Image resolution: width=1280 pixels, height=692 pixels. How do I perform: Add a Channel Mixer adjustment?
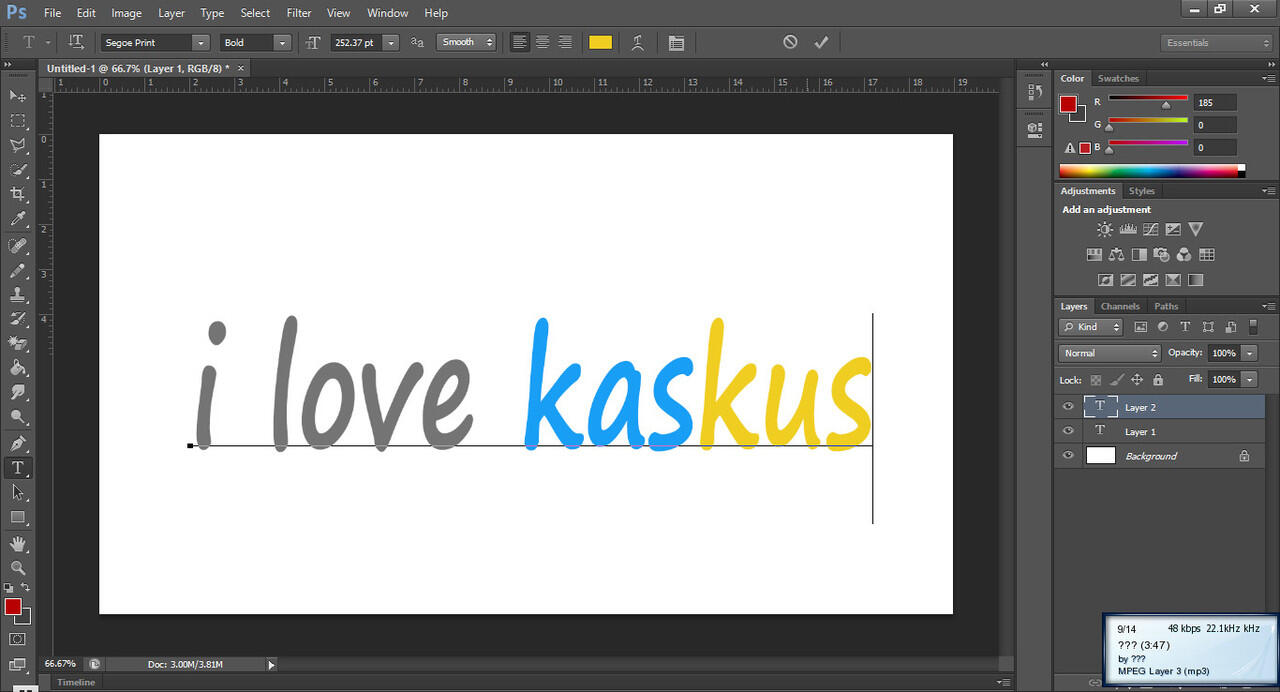[x=1184, y=255]
